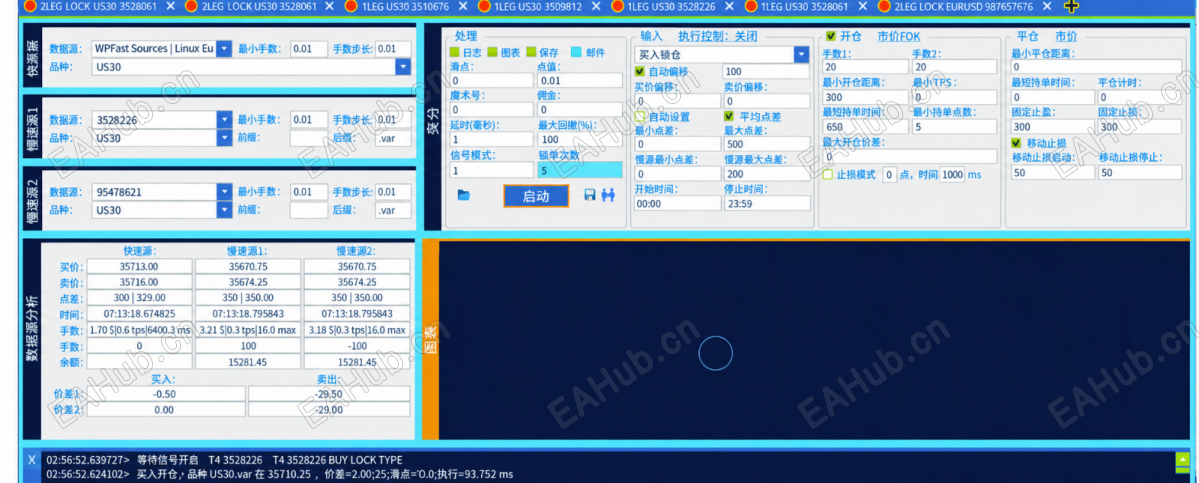This screenshot has width=1199, height=483.
Task: Uncheck the 自动偏移 auto offset checkbox
Action: pyautogui.click(x=640, y=71)
